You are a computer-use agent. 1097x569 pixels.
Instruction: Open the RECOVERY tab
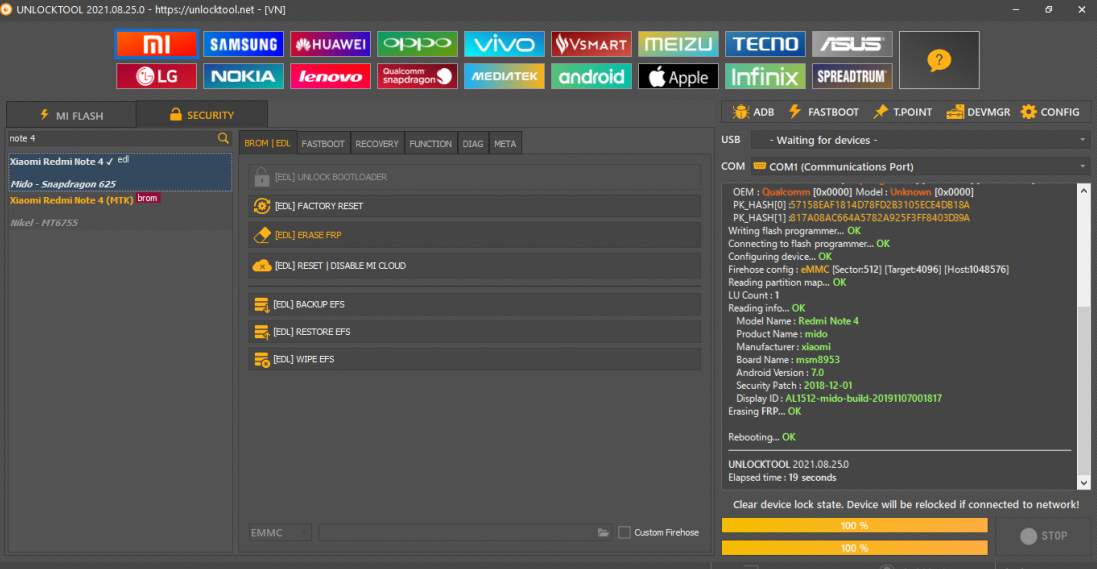pos(377,143)
